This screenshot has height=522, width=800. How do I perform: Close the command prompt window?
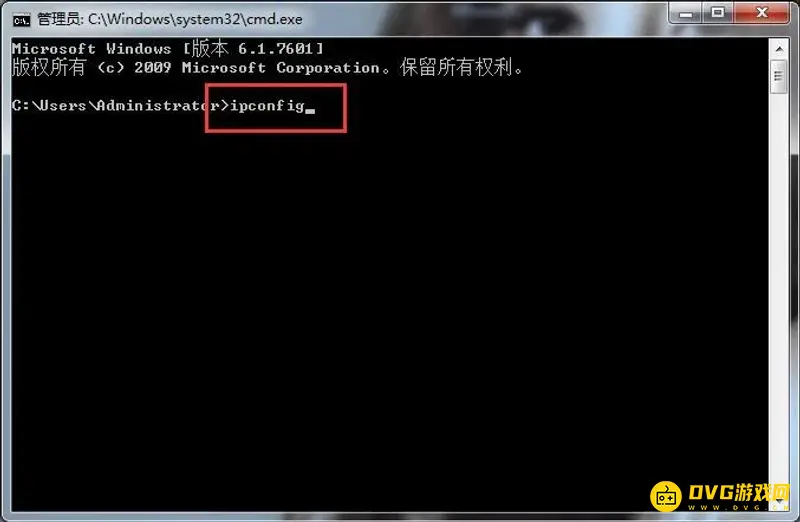[761, 13]
